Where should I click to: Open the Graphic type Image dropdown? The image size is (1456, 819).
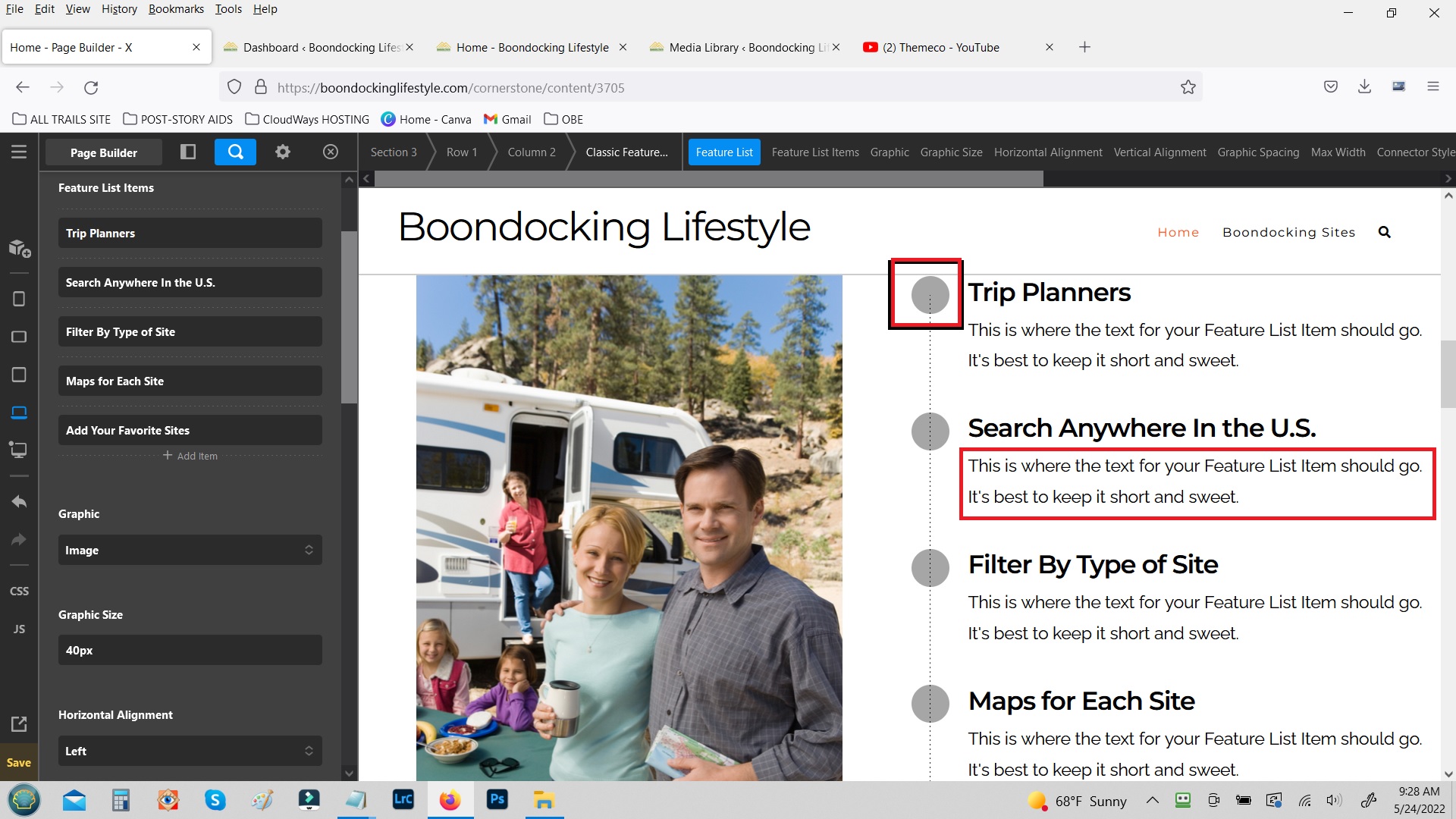tap(190, 550)
